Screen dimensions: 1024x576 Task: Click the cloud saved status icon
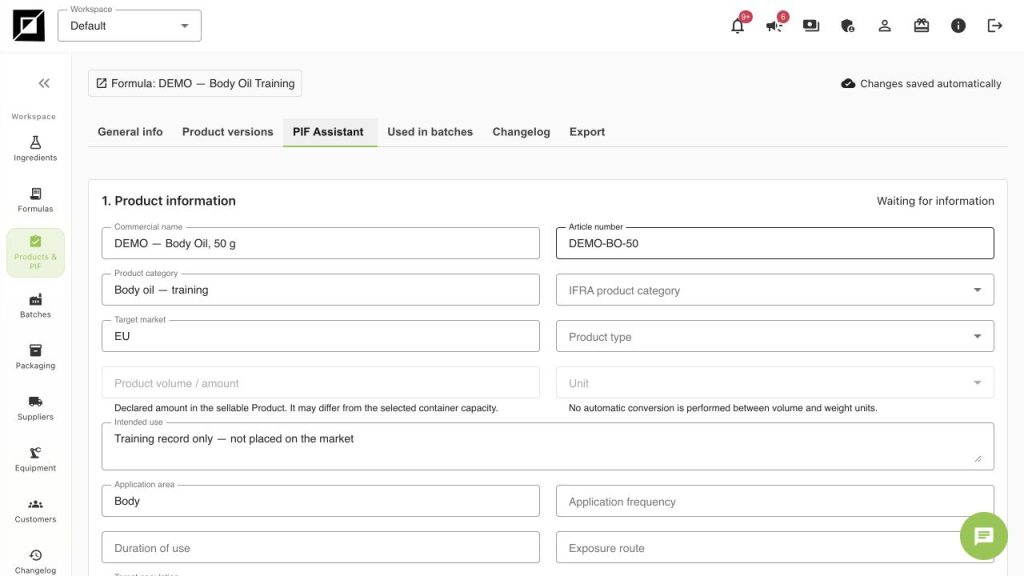[x=848, y=84]
